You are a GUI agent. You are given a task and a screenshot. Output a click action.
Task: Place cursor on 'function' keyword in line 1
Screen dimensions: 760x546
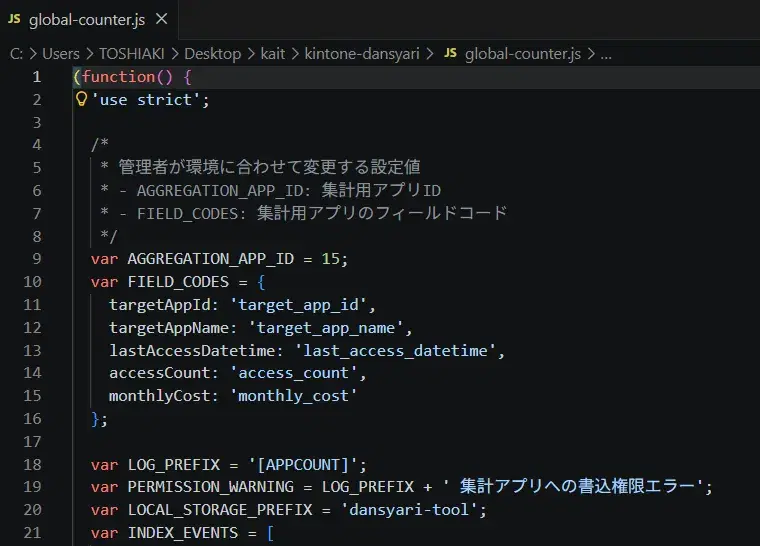[118, 77]
